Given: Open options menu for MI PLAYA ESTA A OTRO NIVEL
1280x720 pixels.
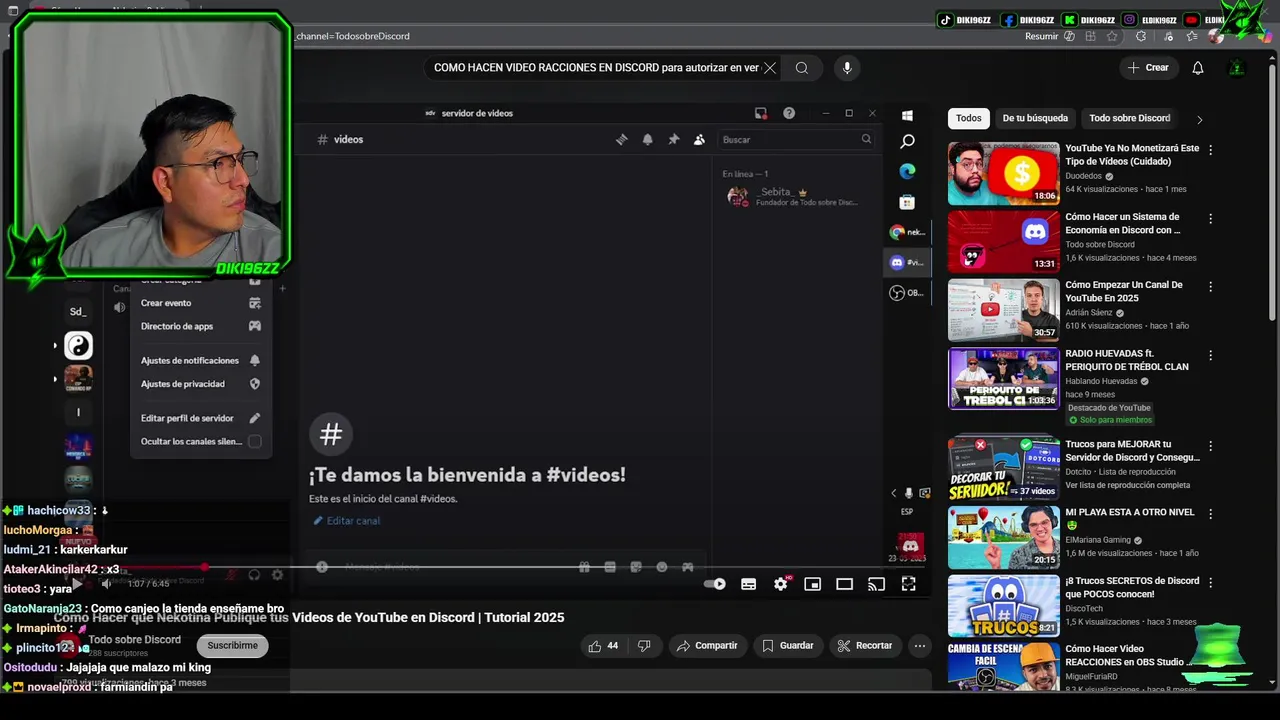Looking at the screenshot, I should tap(1211, 514).
